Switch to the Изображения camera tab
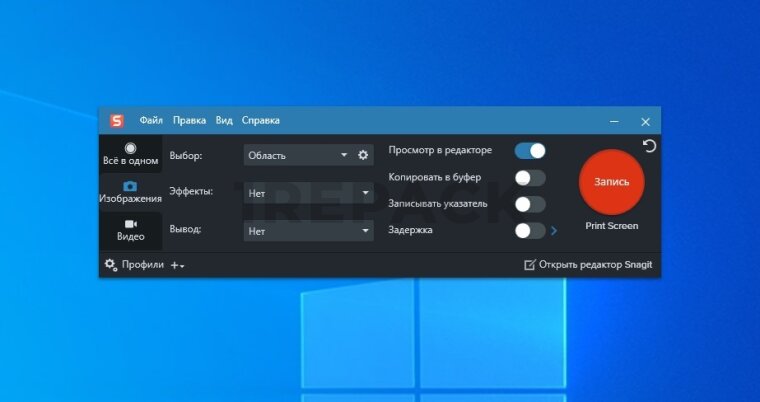 [x=130, y=192]
